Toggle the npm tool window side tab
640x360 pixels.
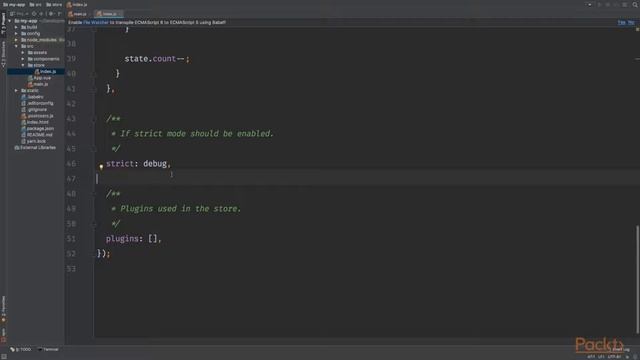(x=3, y=335)
